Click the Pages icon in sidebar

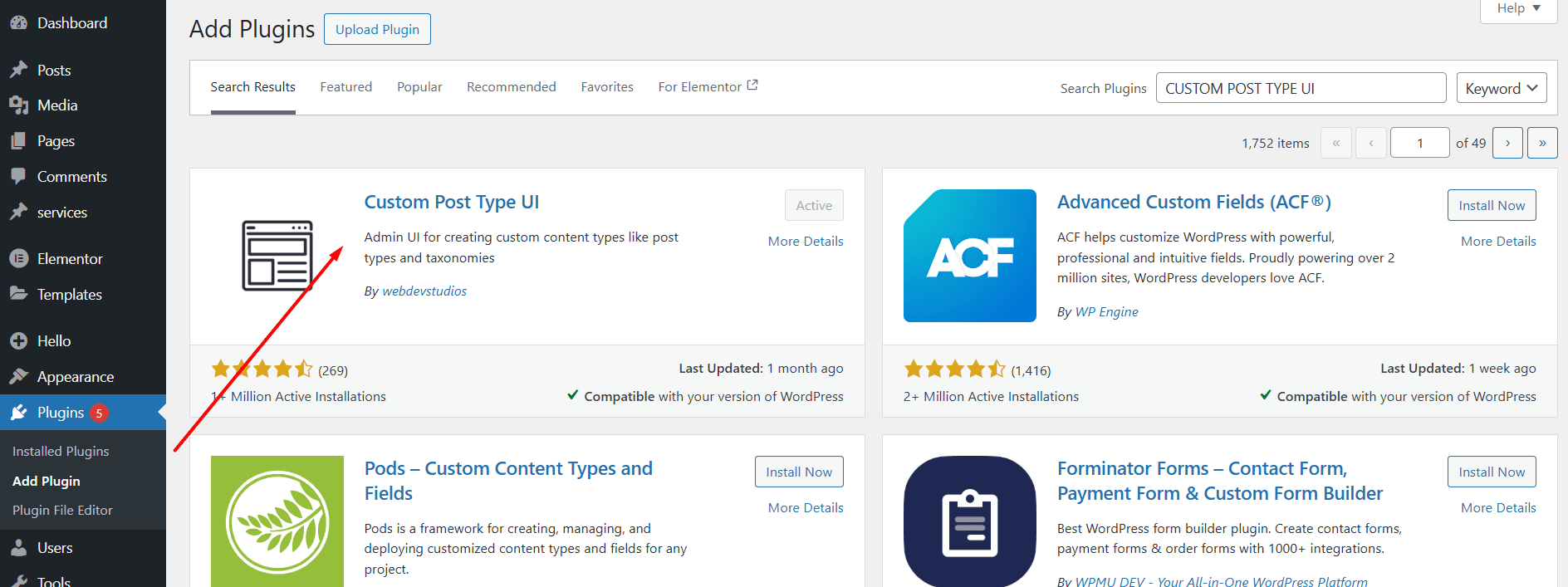18,141
